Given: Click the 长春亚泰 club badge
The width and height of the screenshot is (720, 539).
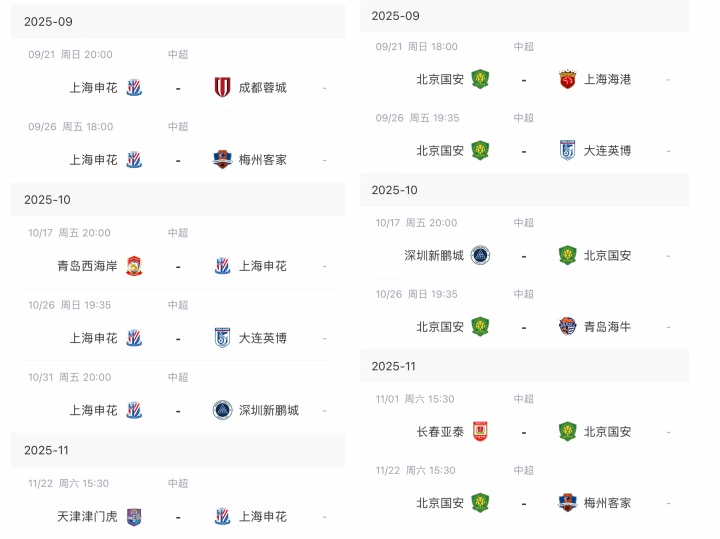Looking at the screenshot, I should [481, 432].
